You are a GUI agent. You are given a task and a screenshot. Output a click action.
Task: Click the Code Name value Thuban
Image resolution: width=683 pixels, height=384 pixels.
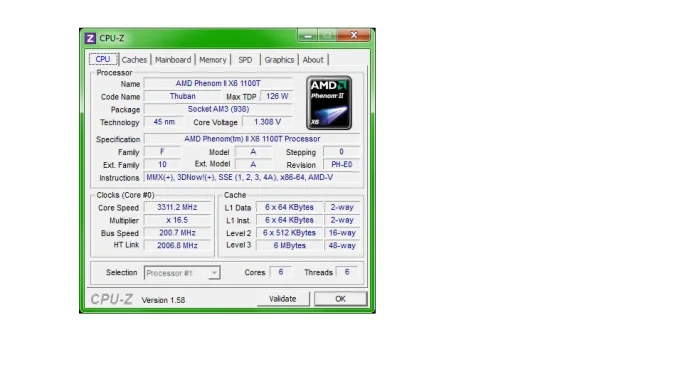point(183,96)
